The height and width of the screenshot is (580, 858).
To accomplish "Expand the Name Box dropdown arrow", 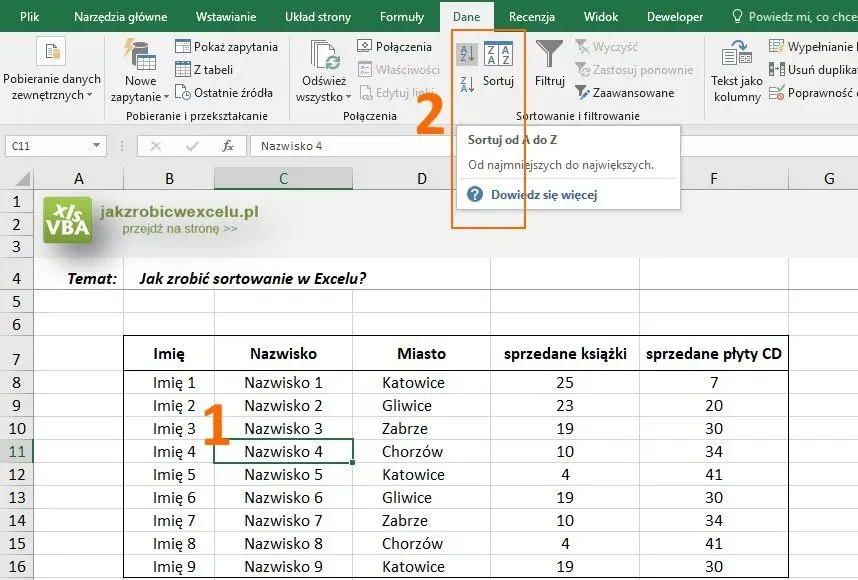I will coord(96,146).
